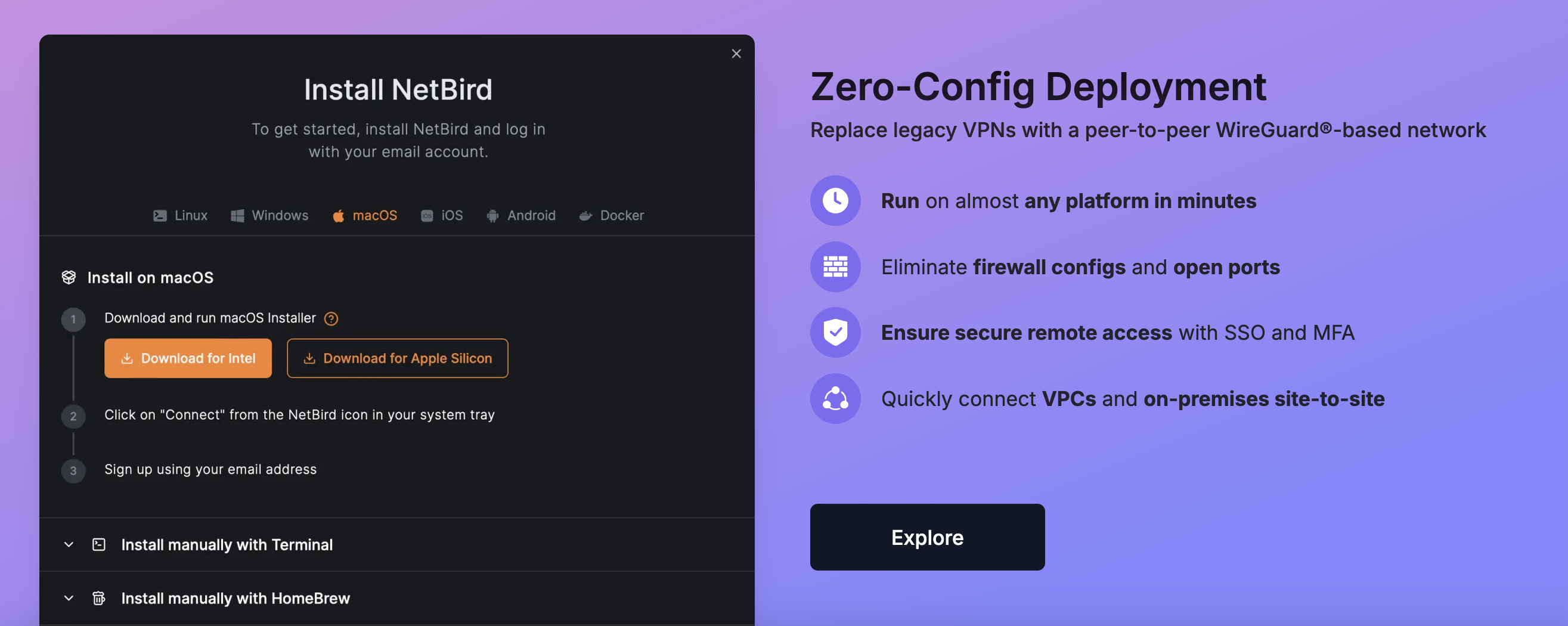Click the terminal icon in Install with Terminal row
This screenshot has width=1568, height=626.
98,544
